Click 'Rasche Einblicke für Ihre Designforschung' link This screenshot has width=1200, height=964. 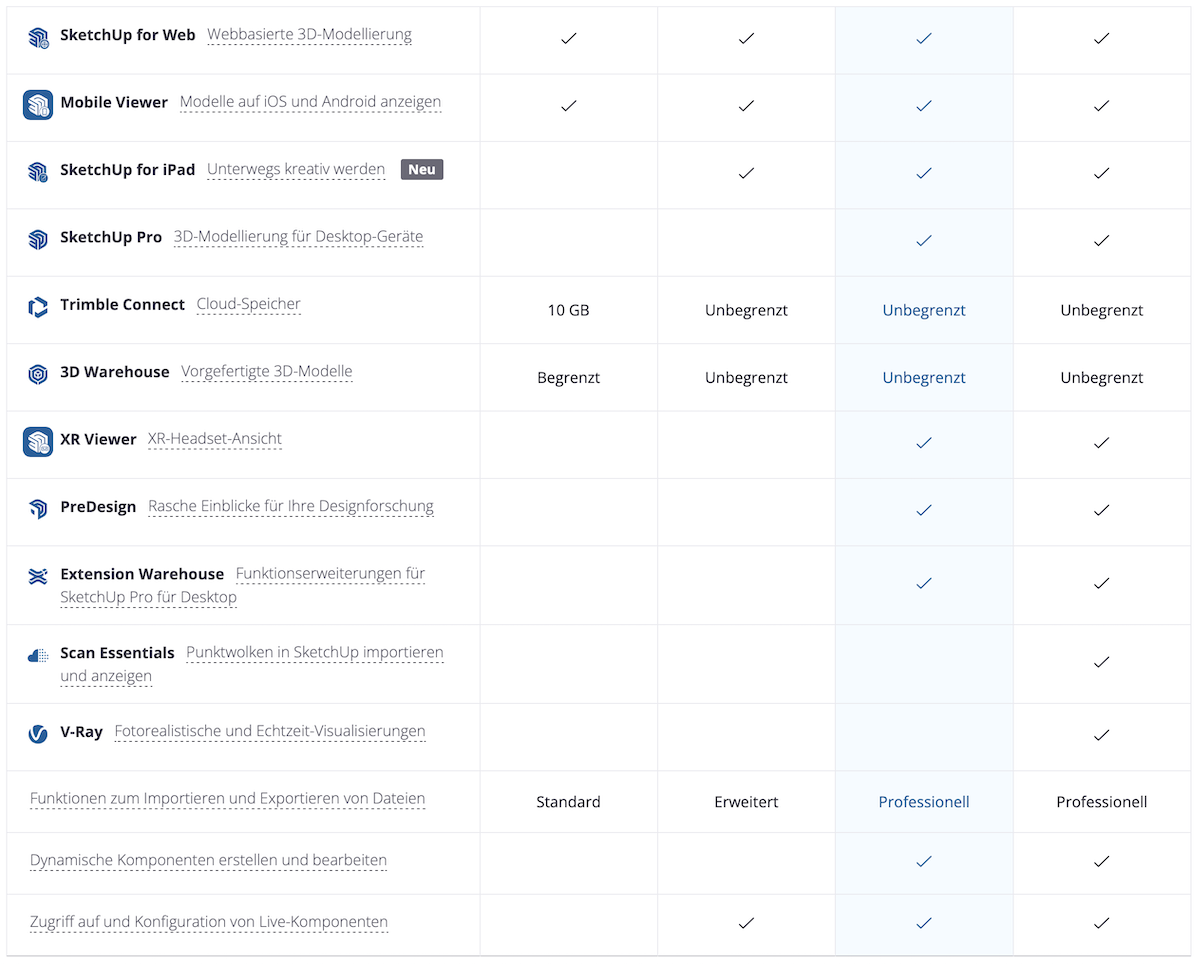291,506
